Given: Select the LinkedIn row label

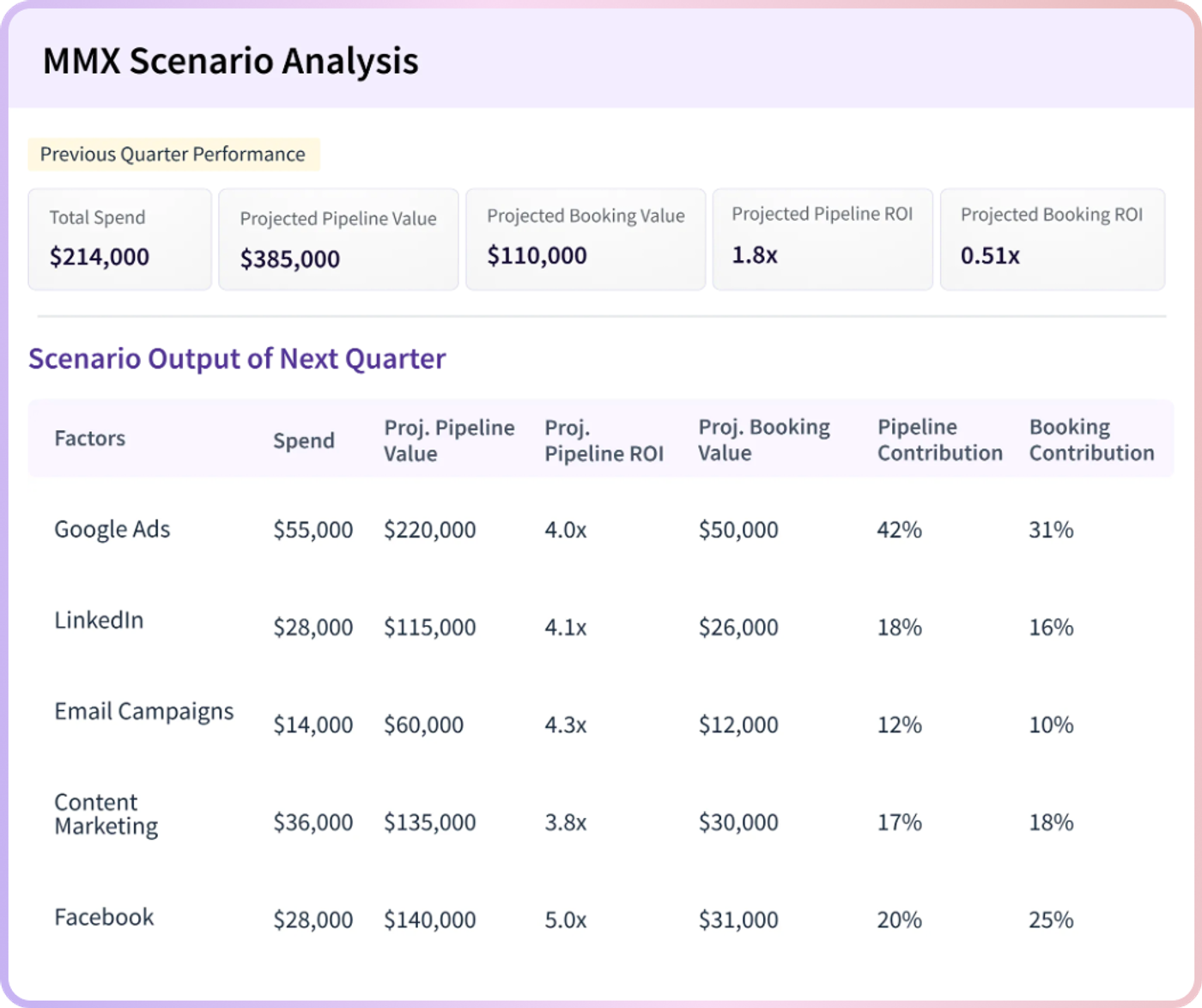Looking at the screenshot, I should [99, 620].
